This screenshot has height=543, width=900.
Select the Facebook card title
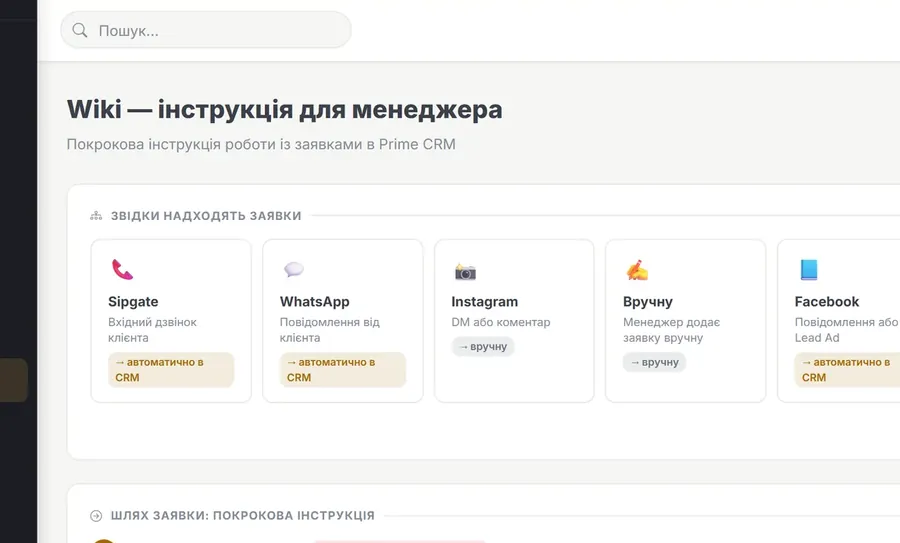(827, 301)
